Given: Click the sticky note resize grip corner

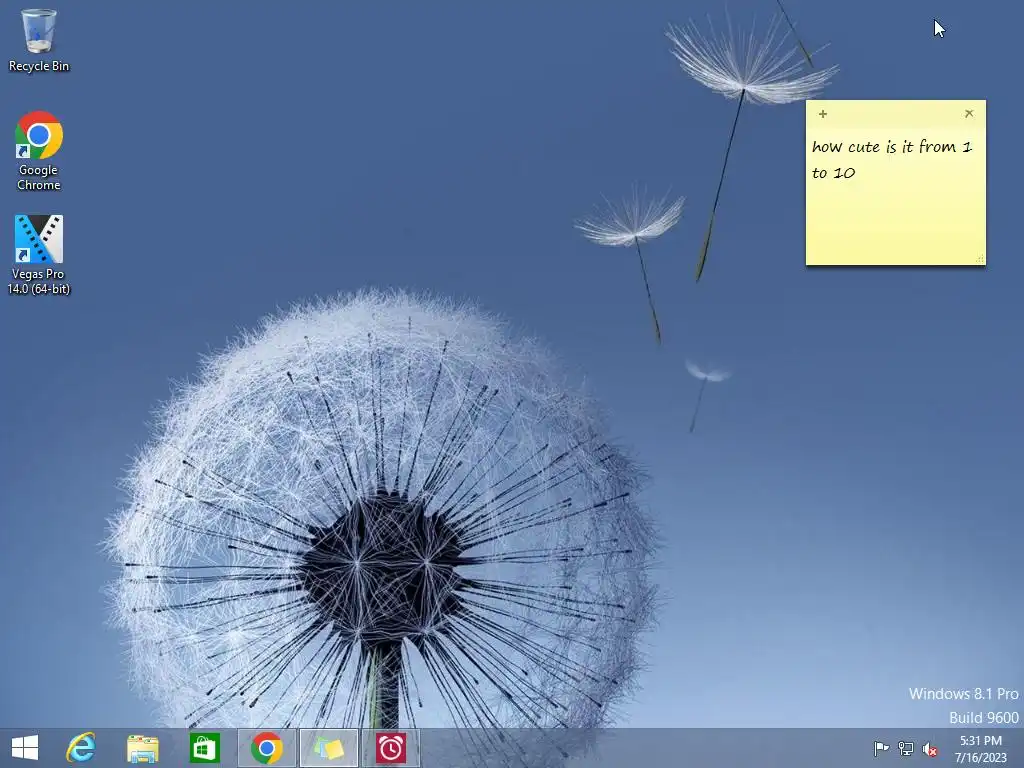Looking at the screenshot, I should (980, 259).
